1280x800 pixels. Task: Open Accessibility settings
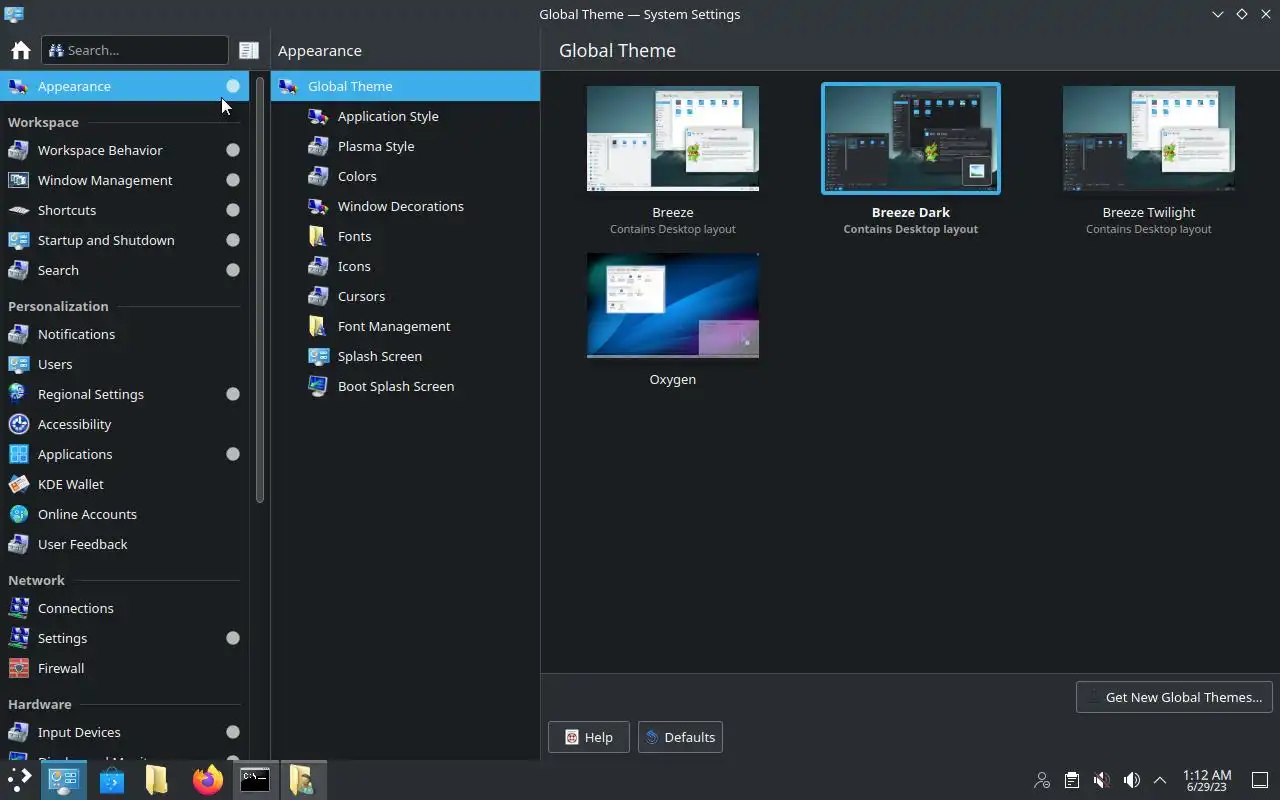pos(124,424)
